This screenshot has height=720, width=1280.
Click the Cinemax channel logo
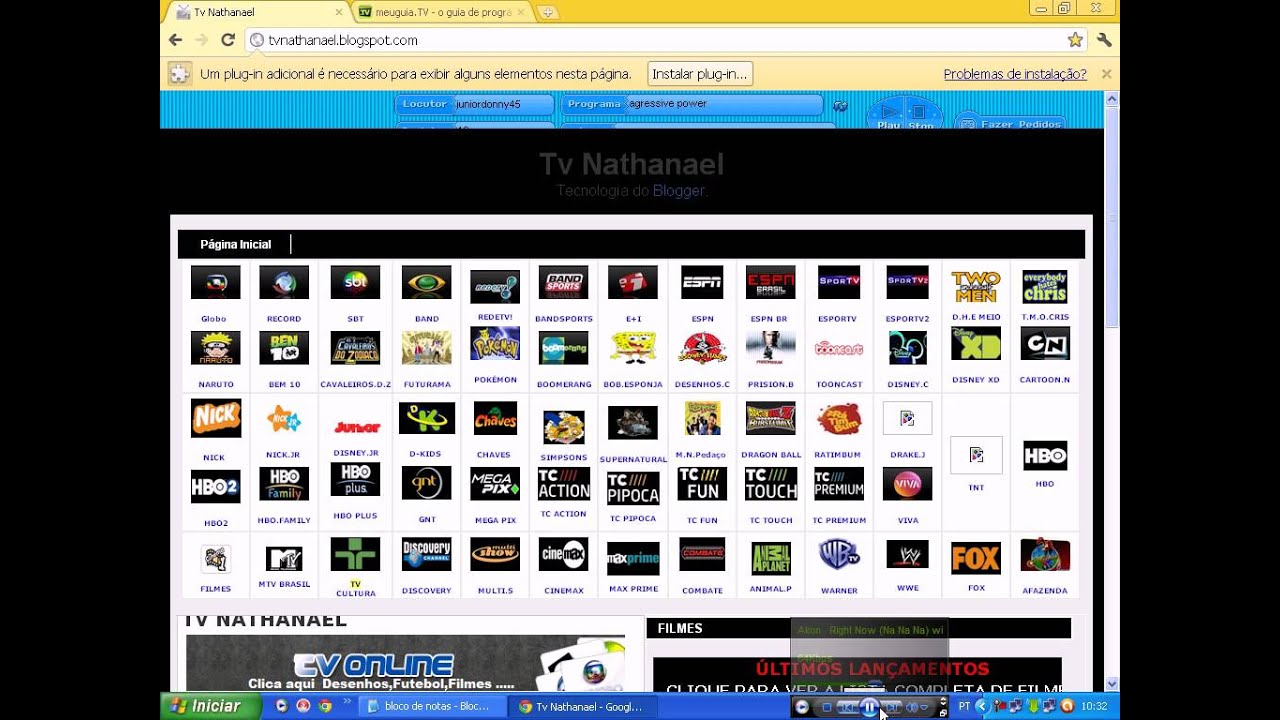[563, 554]
